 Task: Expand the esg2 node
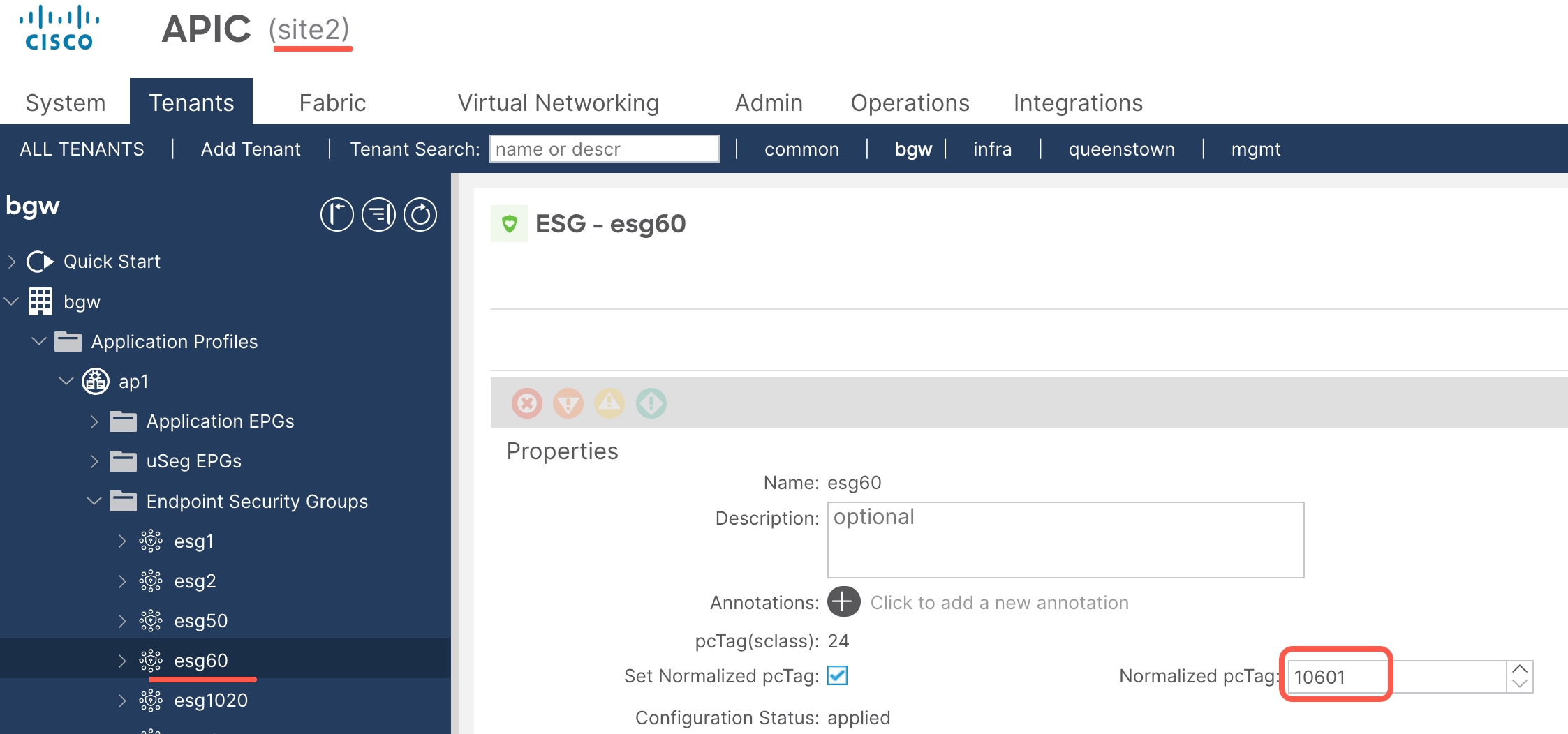pos(122,581)
